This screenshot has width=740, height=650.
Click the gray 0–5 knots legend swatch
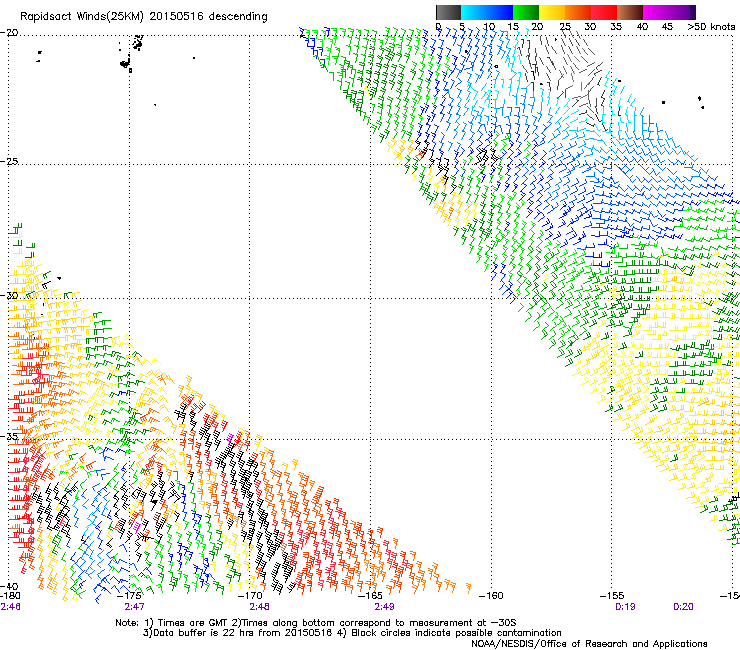(448, 12)
